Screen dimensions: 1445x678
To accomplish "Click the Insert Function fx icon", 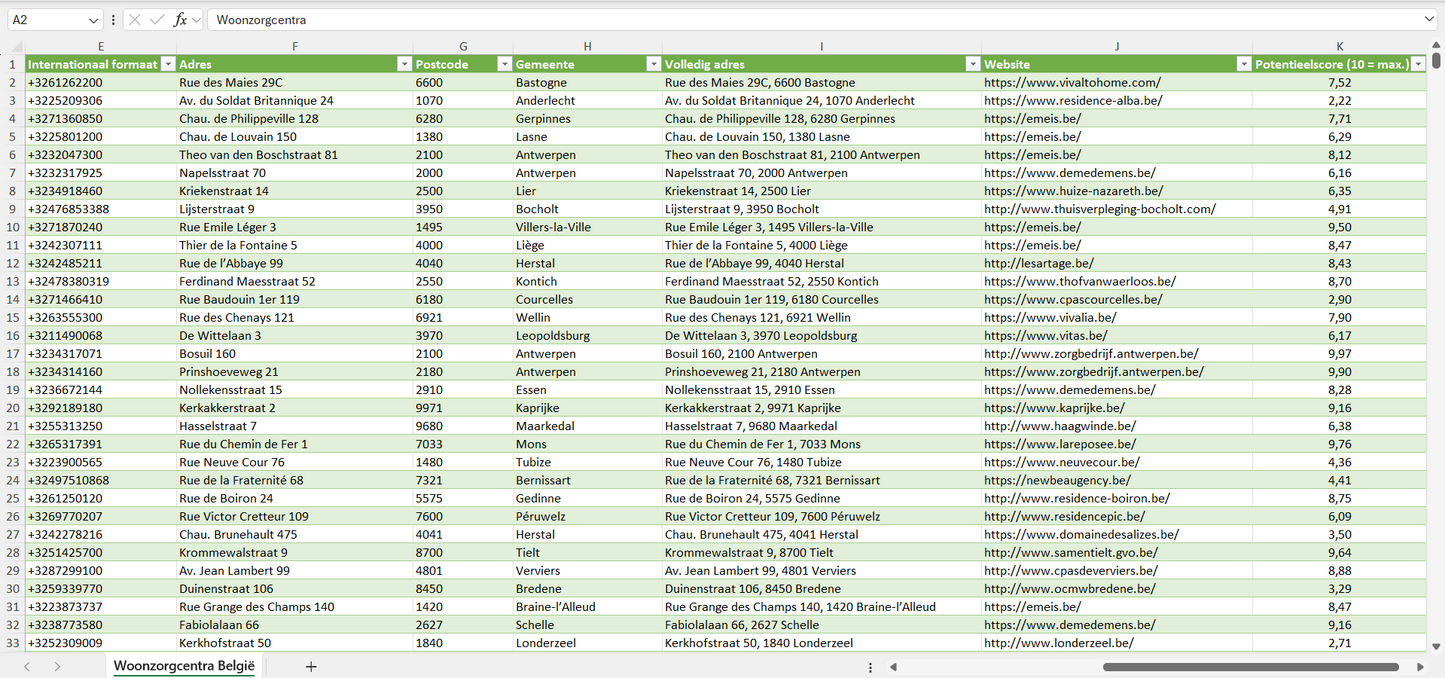I will click(x=180, y=20).
